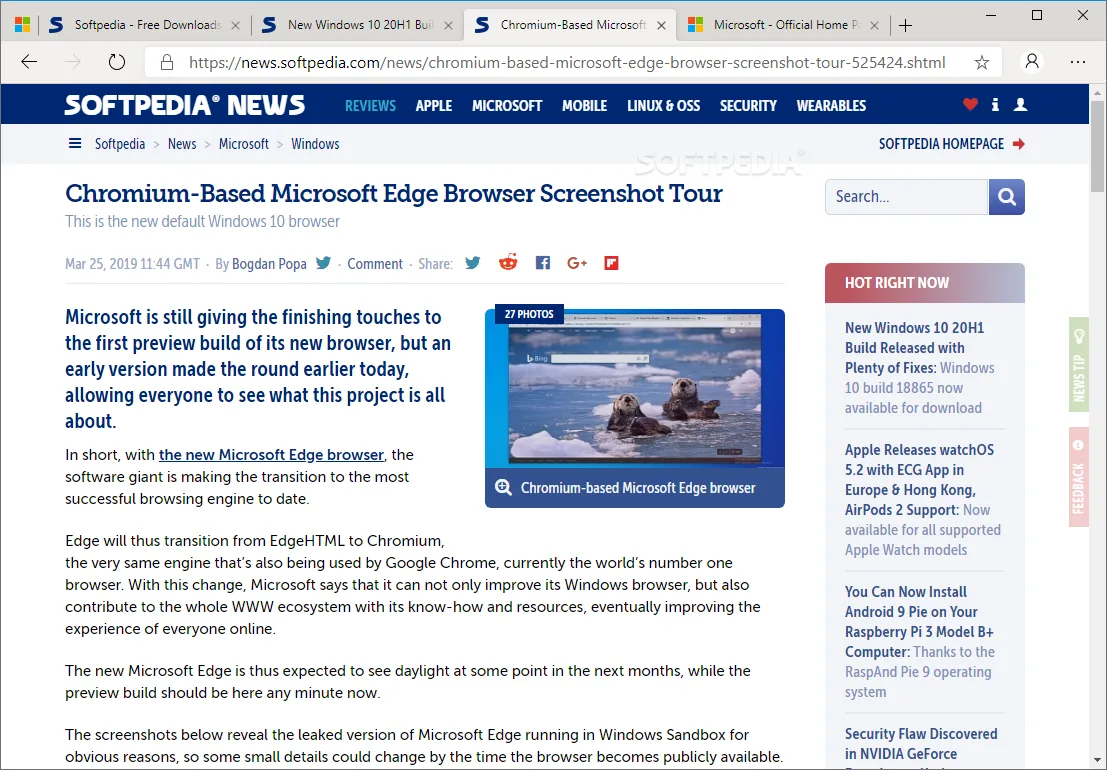Click SOFTPEDIA HOMEPAGE link text
This screenshot has height=770, width=1107.
941,144
